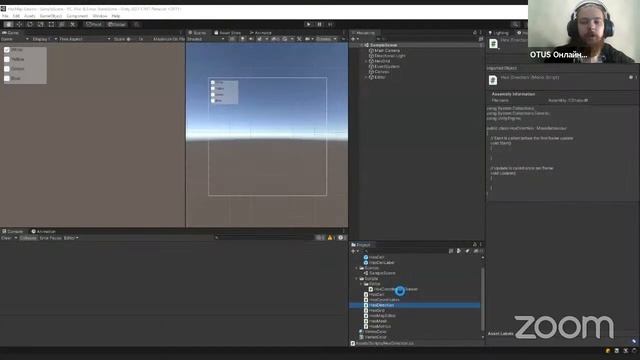Toggle Collapse in Console

point(28,238)
